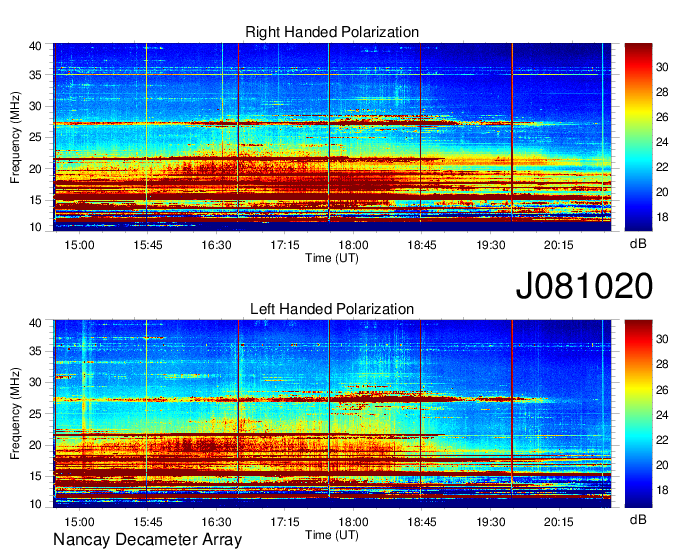Click Frequency (MHz) label of Right Handed plot
The width and height of the screenshot is (680, 552).
tap(15, 137)
